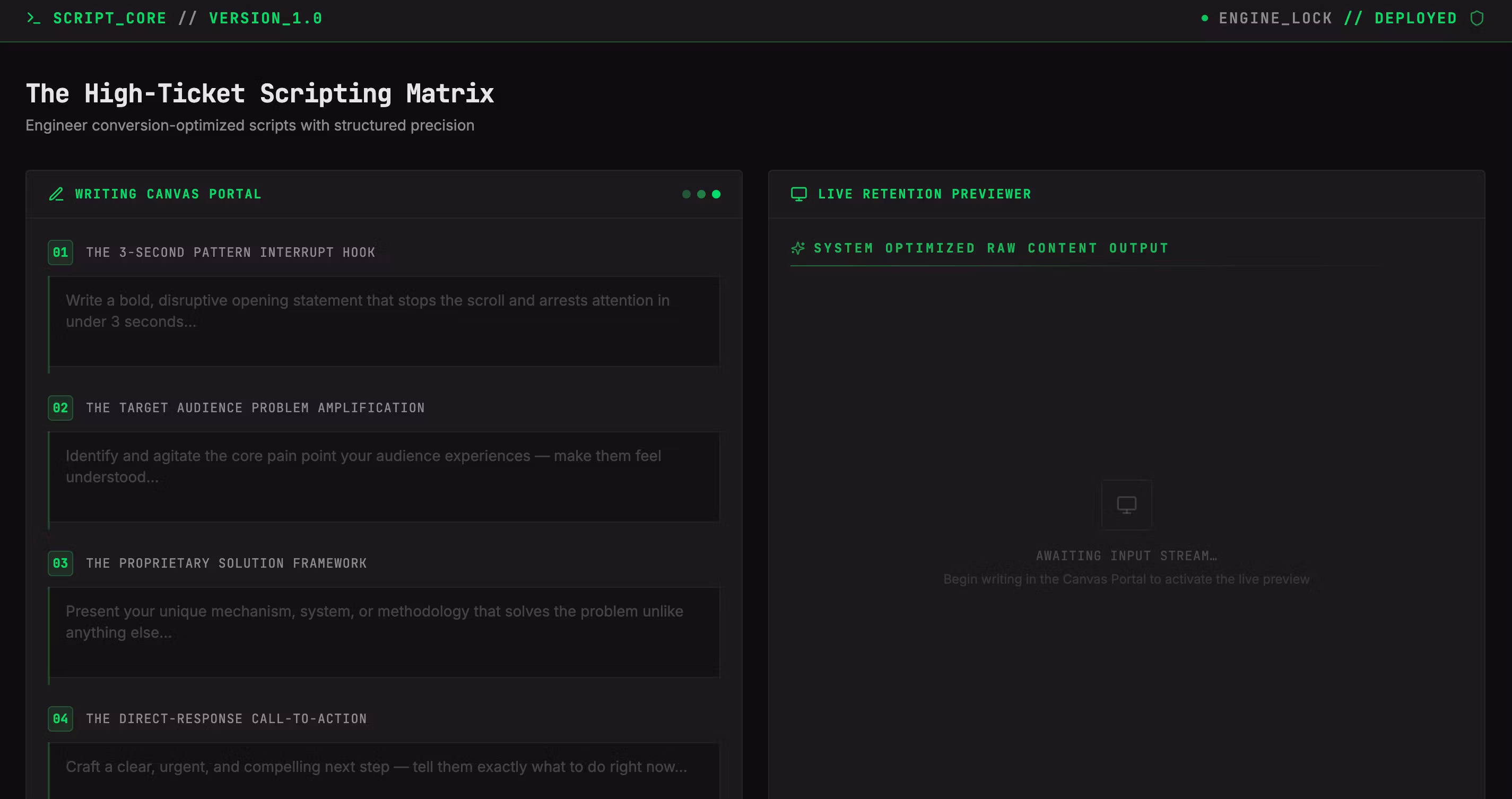Click the VERSION_1.0 label
This screenshot has width=1512, height=799.
point(265,18)
